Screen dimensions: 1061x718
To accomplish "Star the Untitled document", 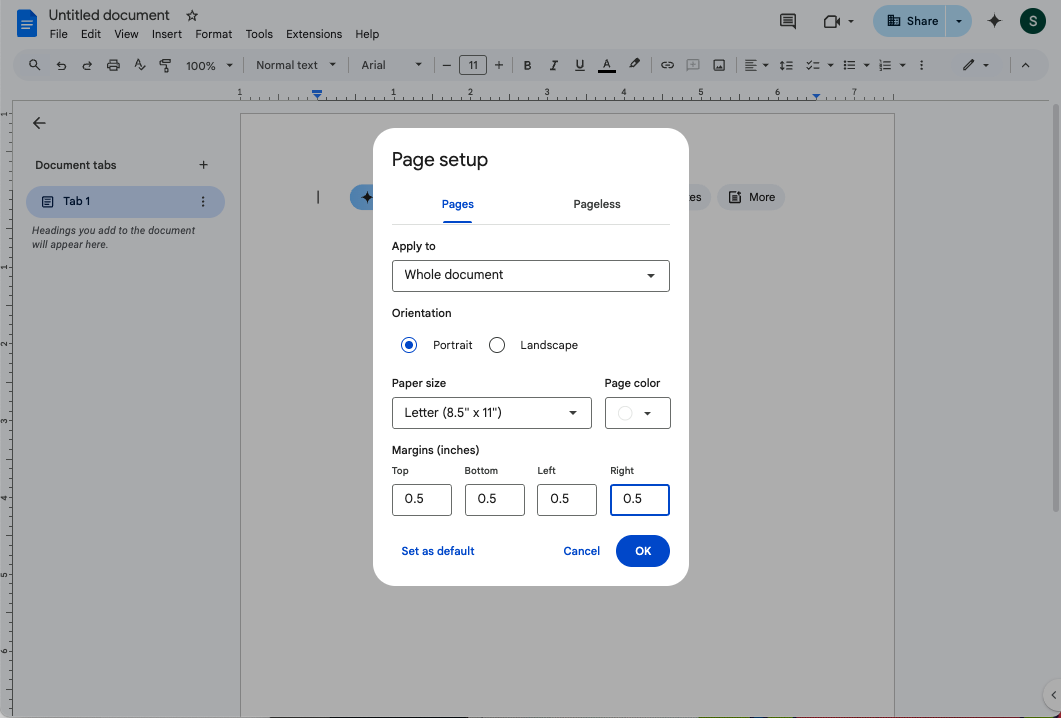I will 190,15.
